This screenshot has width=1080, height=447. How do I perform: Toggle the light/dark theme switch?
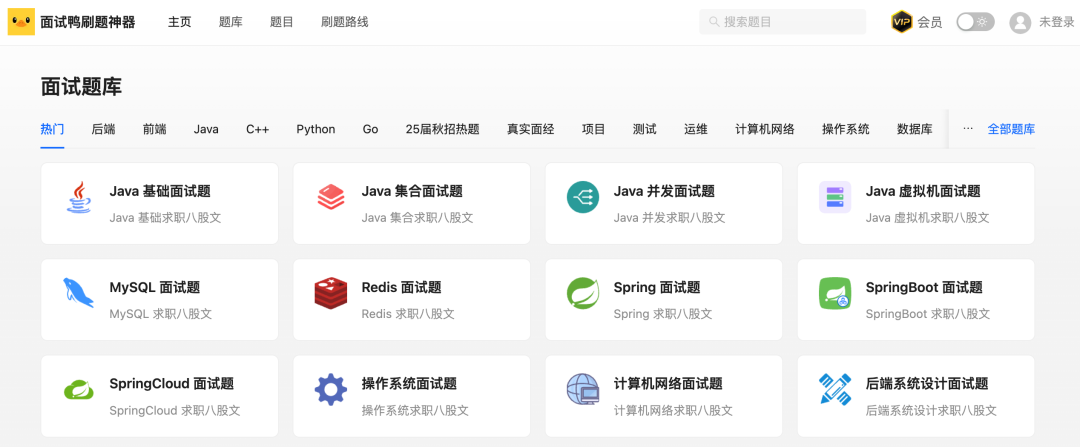click(975, 22)
